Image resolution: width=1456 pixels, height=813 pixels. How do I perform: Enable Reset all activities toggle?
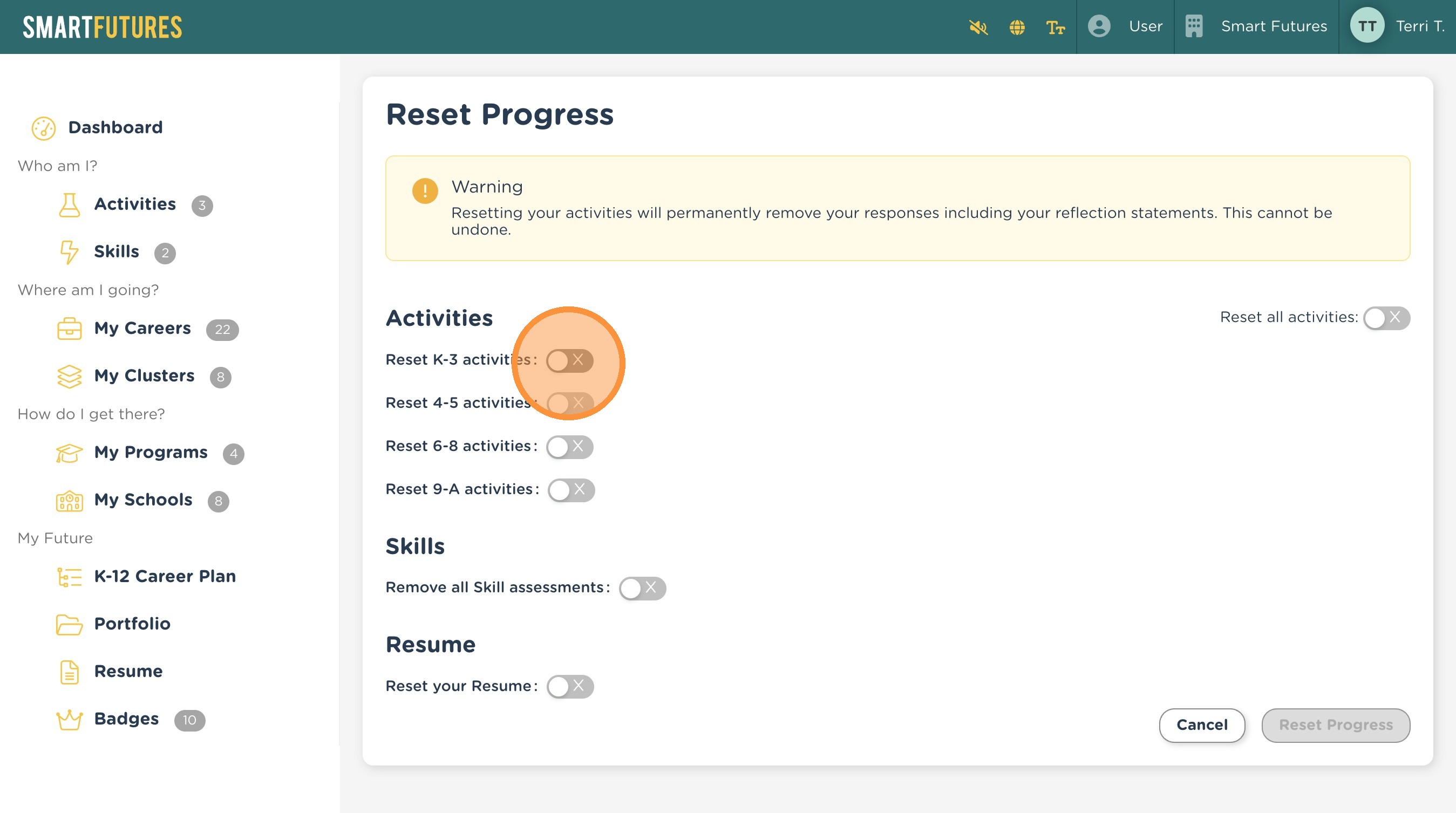1386,318
